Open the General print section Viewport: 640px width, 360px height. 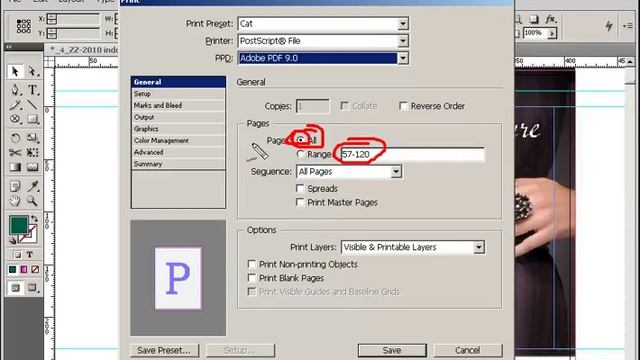coord(178,82)
